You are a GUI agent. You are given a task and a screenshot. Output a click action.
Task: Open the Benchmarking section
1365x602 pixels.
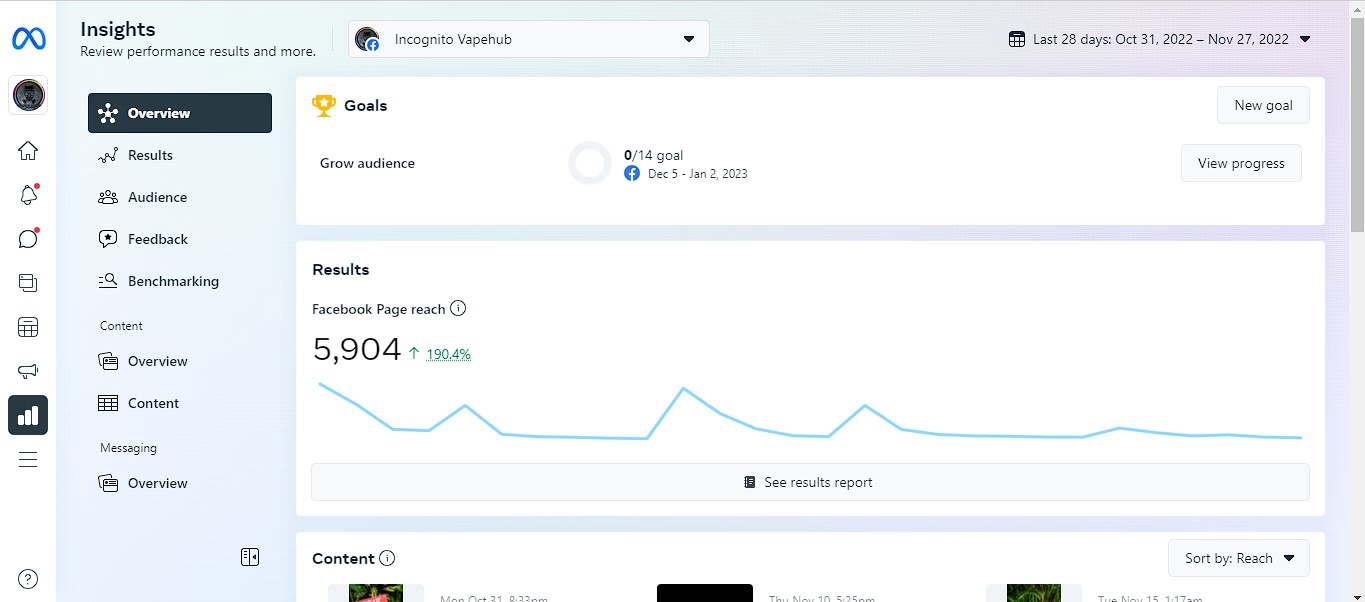point(180,281)
